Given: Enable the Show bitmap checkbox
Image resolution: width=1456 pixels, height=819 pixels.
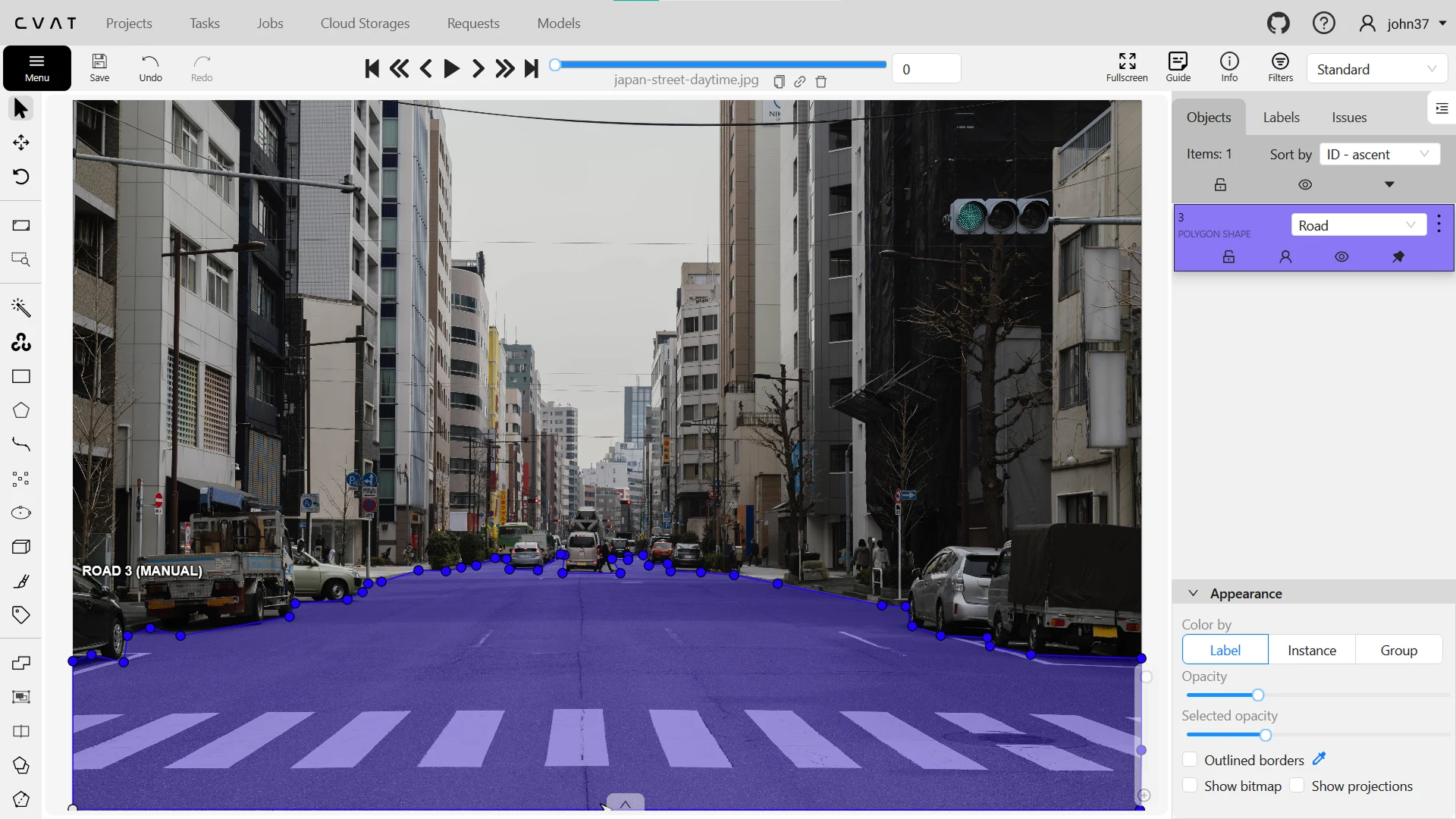Looking at the screenshot, I should coord(1190,786).
